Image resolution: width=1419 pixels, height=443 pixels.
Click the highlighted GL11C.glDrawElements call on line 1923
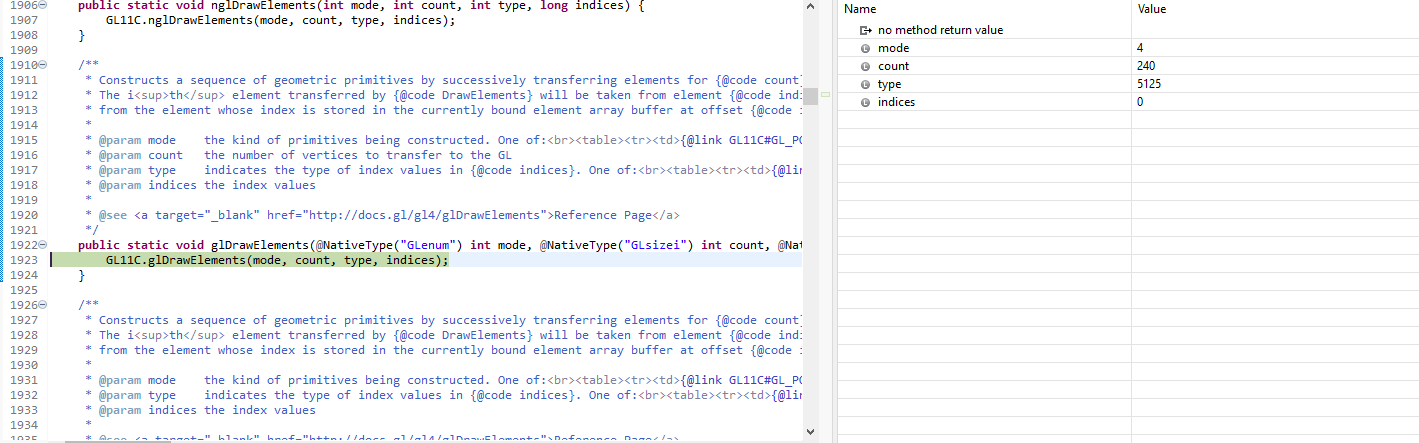(x=277, y=260)
